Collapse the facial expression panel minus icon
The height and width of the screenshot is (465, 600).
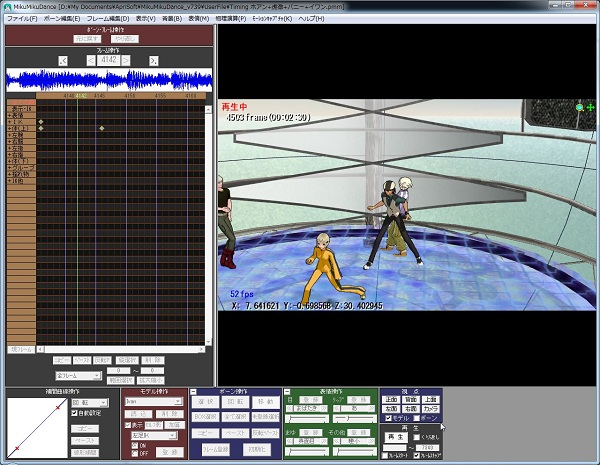(x=287, y=392)
